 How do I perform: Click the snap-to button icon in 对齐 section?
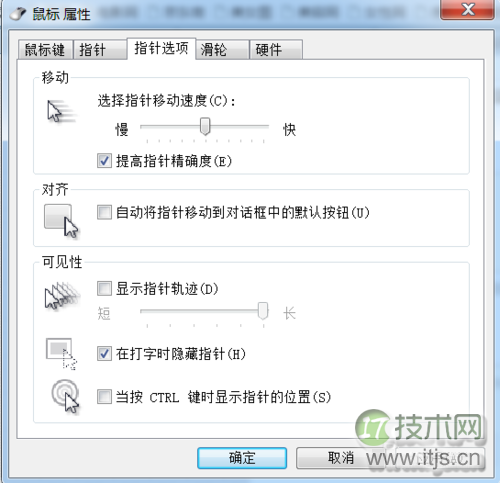[61, 221]
